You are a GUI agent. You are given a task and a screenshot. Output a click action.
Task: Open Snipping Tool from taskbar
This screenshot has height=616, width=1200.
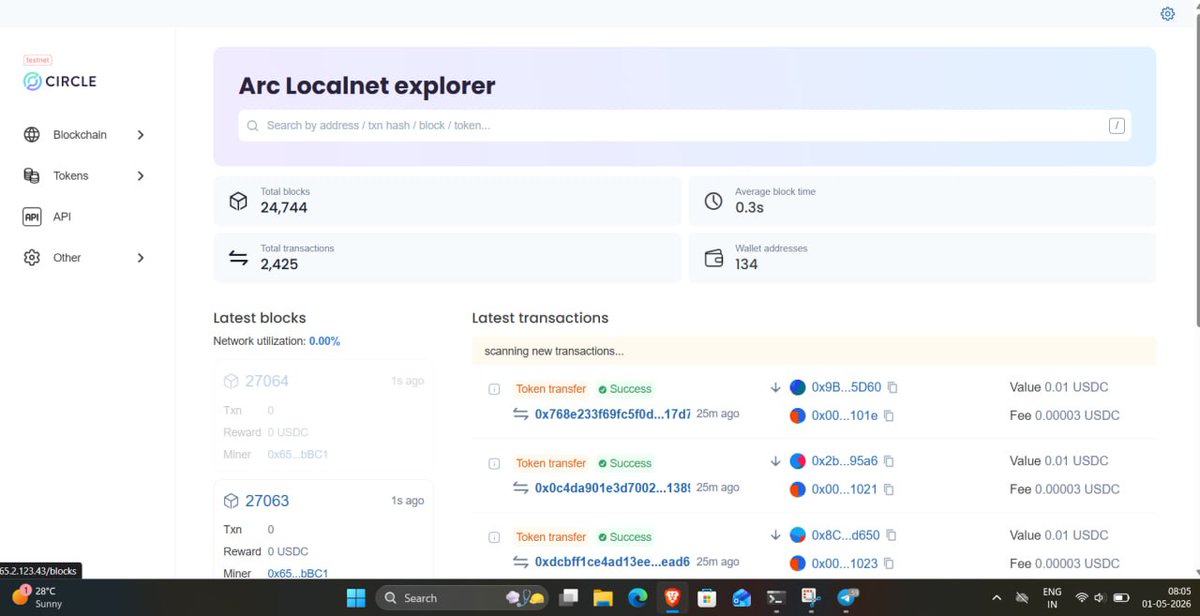811,598
